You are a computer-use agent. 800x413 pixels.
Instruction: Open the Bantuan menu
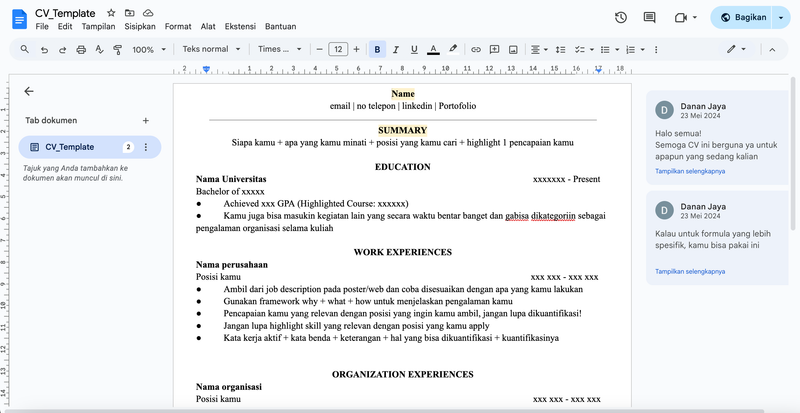tap(281, 27)
